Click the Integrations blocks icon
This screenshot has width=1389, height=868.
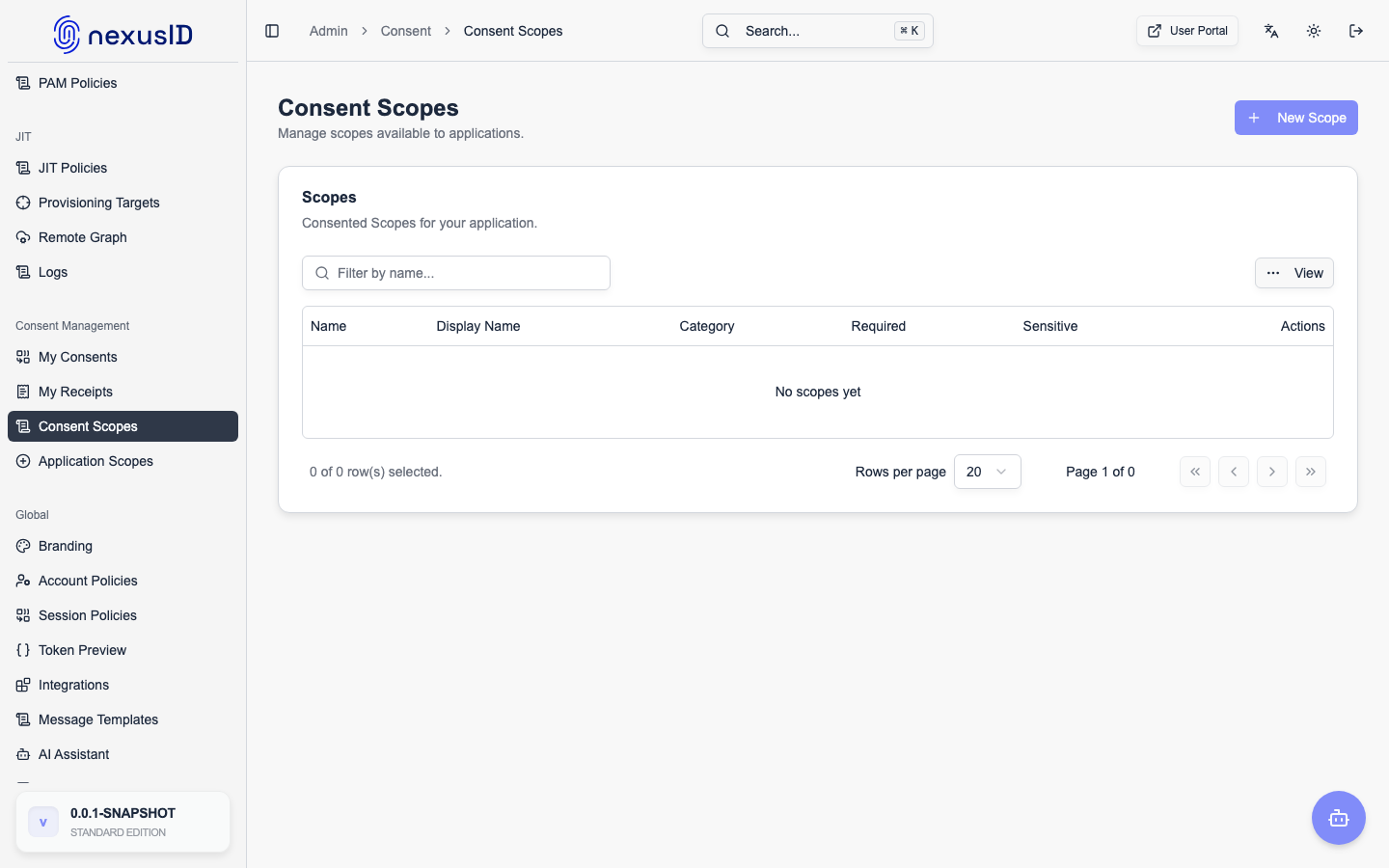point(23,685)
